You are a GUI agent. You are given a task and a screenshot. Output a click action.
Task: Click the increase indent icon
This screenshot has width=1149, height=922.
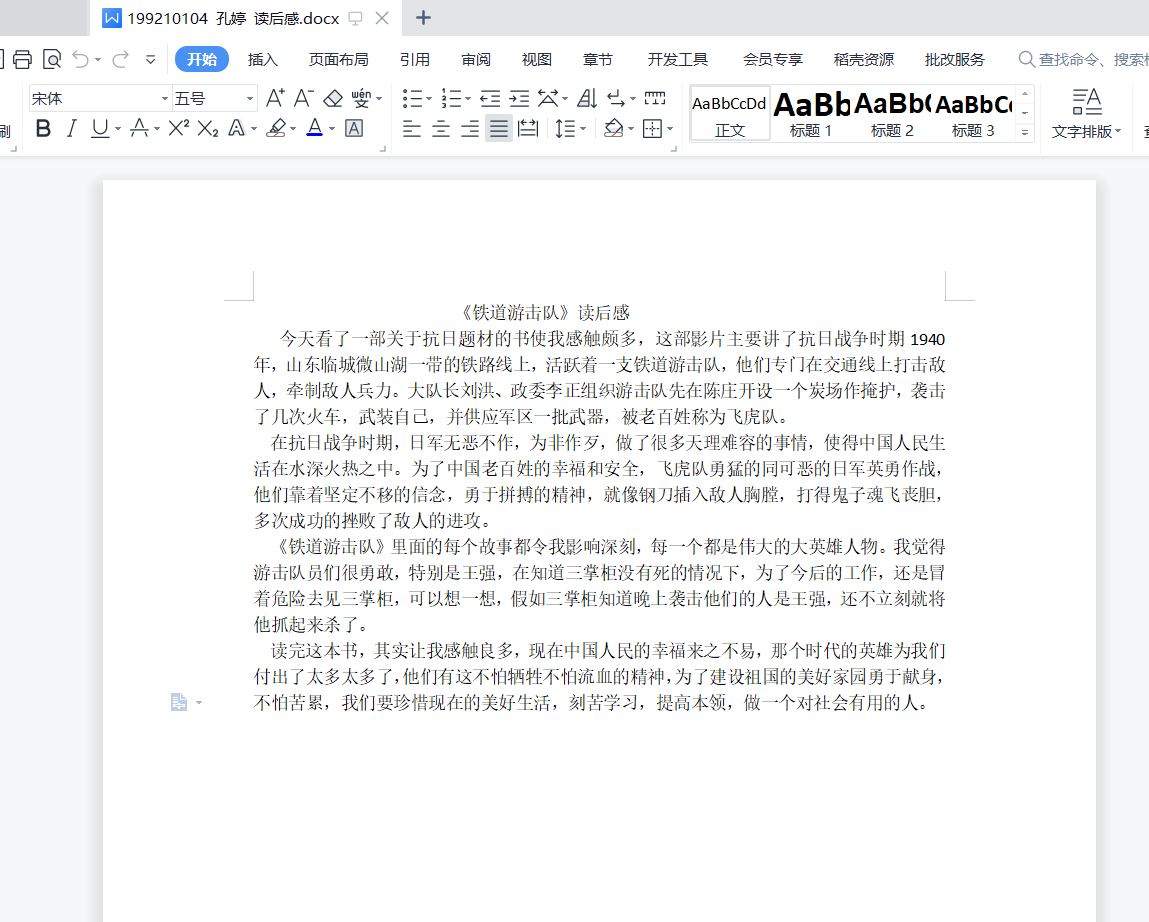pyautogui.click(x=519, y=98)
